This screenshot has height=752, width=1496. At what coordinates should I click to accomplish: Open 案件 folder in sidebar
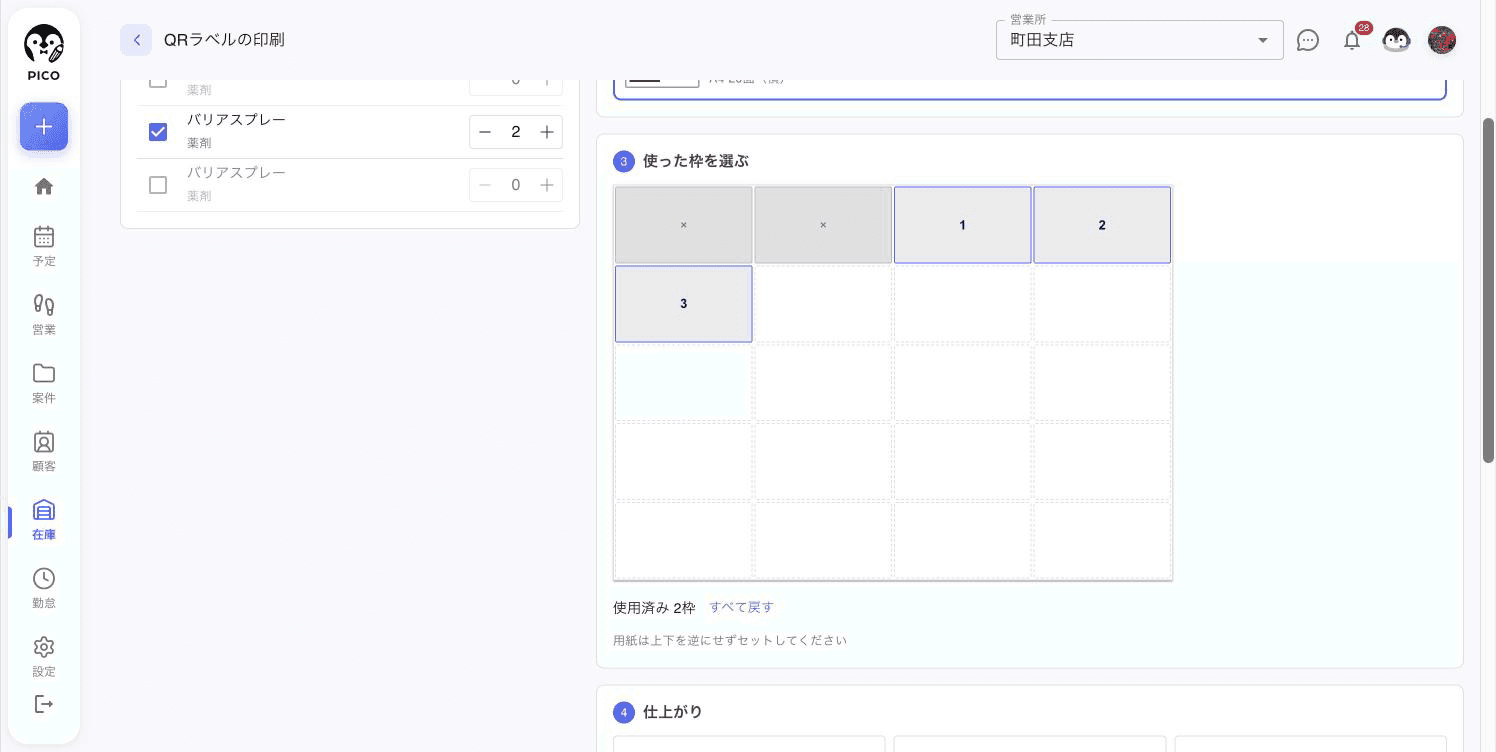point(44,383)
